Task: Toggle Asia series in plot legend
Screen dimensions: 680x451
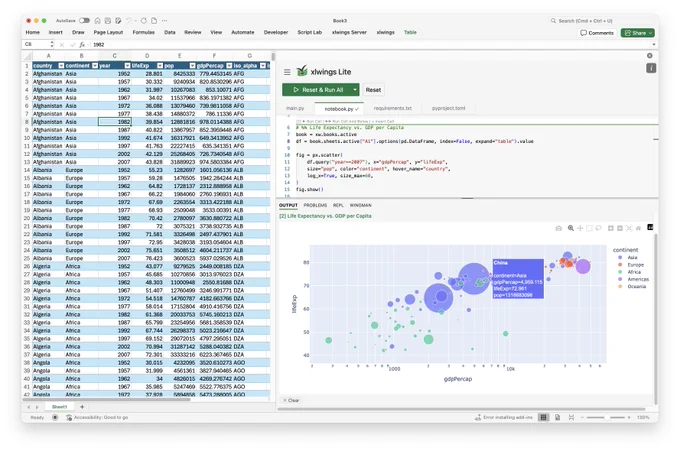Action: pyautogui.click(x=628, y=258)
